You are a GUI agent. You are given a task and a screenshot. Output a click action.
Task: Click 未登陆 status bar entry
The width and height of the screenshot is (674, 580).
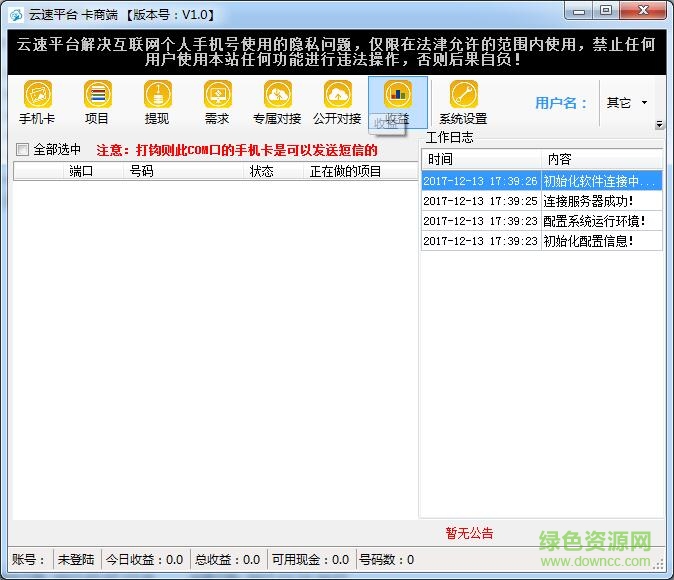(x=76, y=559)
